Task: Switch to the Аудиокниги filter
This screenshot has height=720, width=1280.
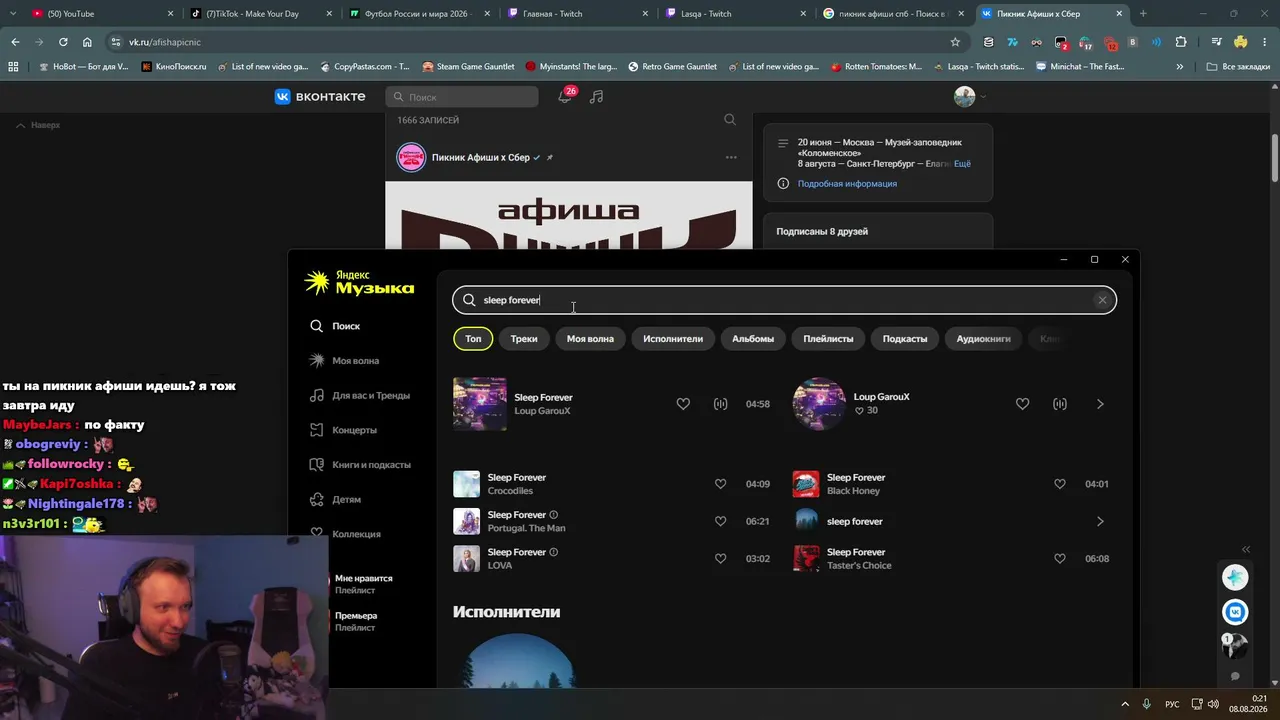Action: click(x=983, y=339)
